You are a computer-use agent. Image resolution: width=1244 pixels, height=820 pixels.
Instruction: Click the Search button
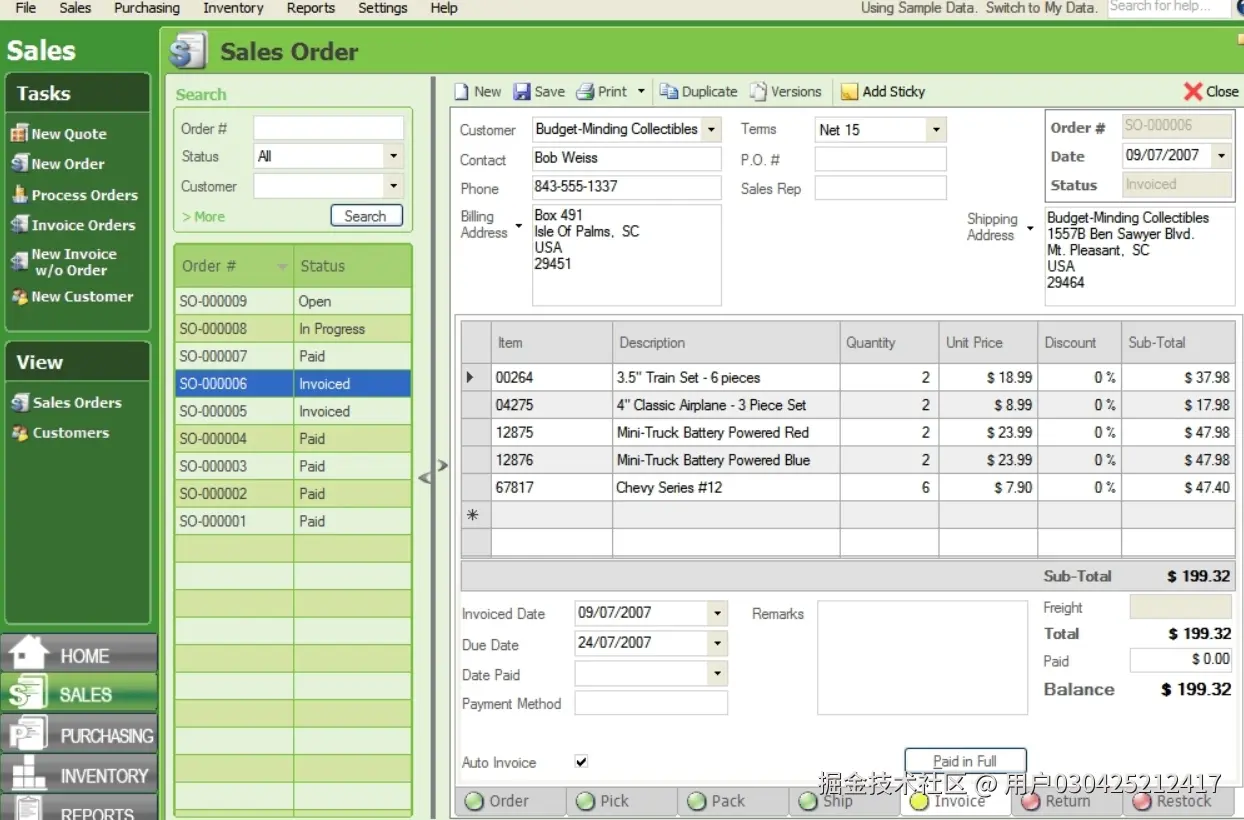366,216
